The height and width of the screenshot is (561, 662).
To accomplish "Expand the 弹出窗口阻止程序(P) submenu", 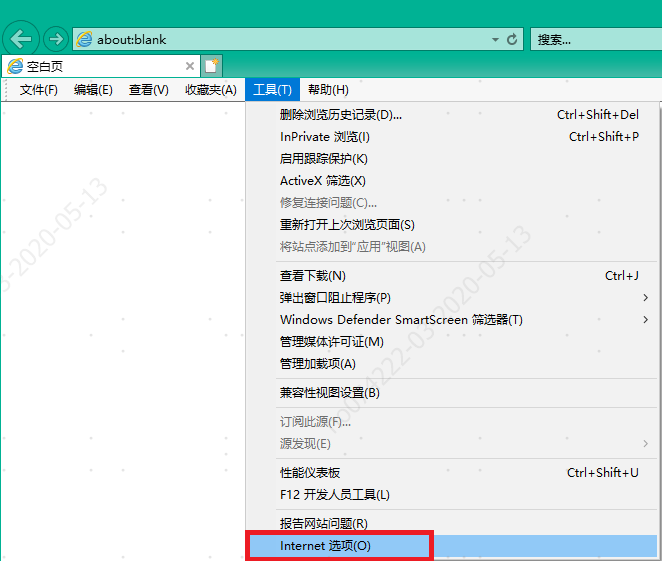I will coord(451,298).
